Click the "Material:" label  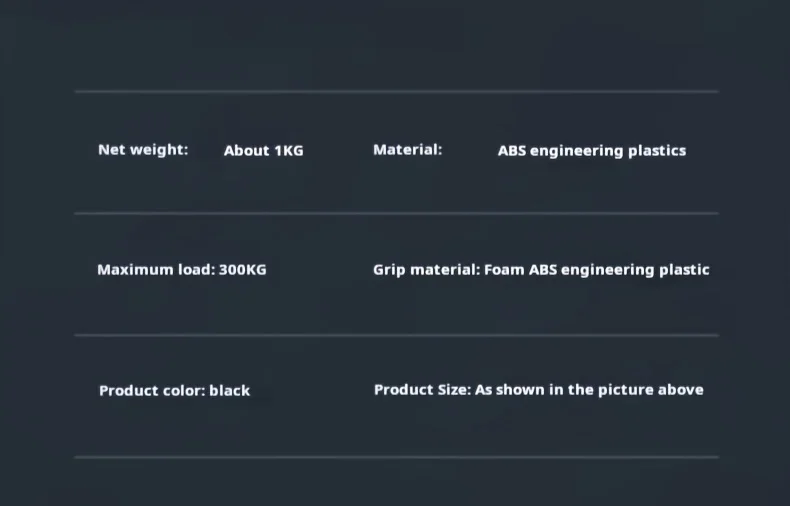point(407,150)
